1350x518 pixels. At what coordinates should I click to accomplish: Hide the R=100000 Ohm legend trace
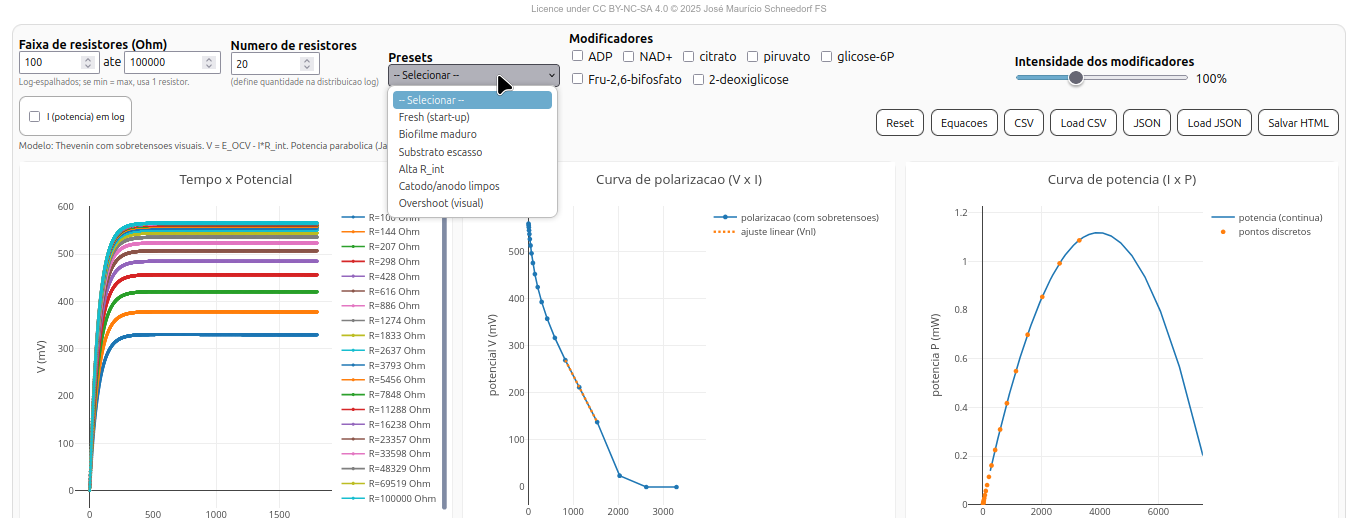click(401, 498)
